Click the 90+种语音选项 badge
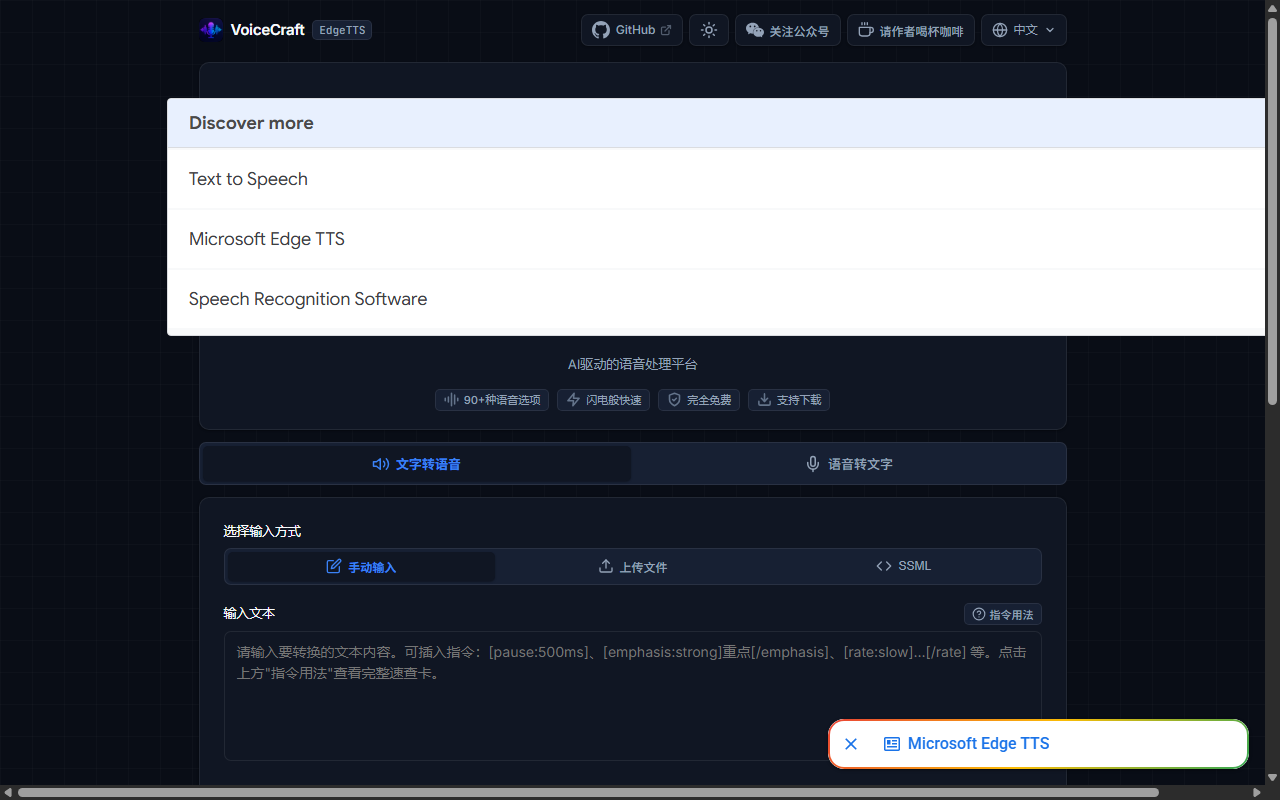 (492, 400)
